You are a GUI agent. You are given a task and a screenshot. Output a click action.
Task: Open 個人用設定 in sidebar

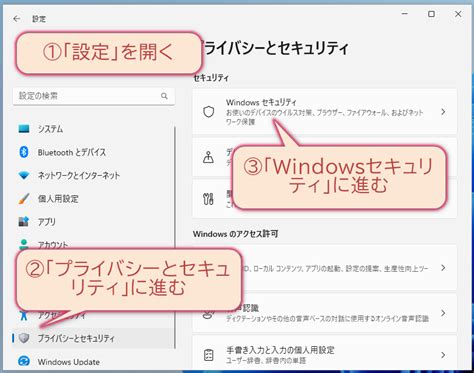pyautogui.click(x=93, y=199)
